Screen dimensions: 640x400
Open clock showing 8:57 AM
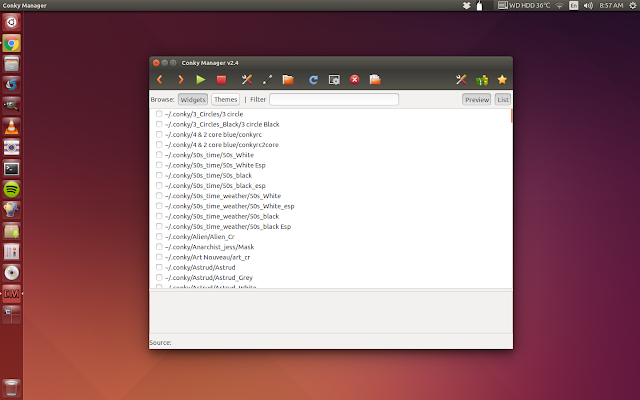611,6
